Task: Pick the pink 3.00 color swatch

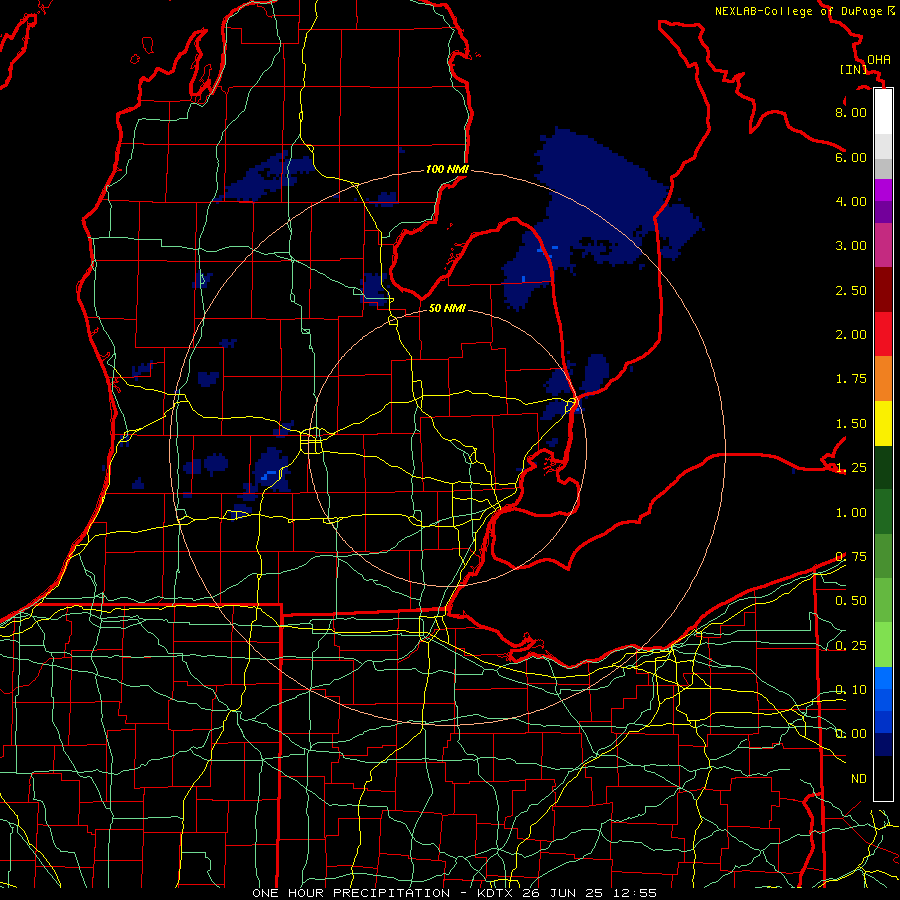Action: [883, 245]
